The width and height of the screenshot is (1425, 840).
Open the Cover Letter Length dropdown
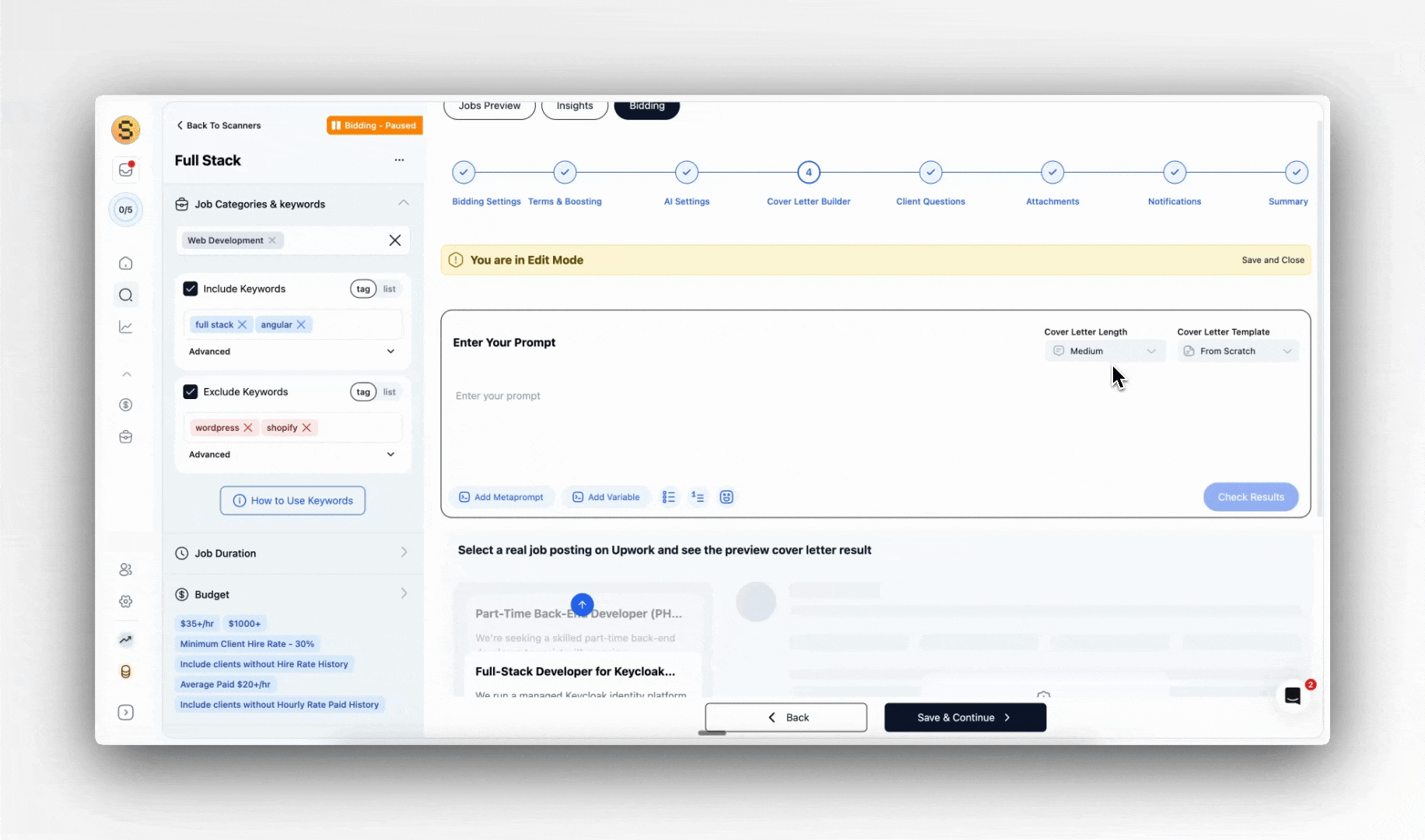(1105, 351)
